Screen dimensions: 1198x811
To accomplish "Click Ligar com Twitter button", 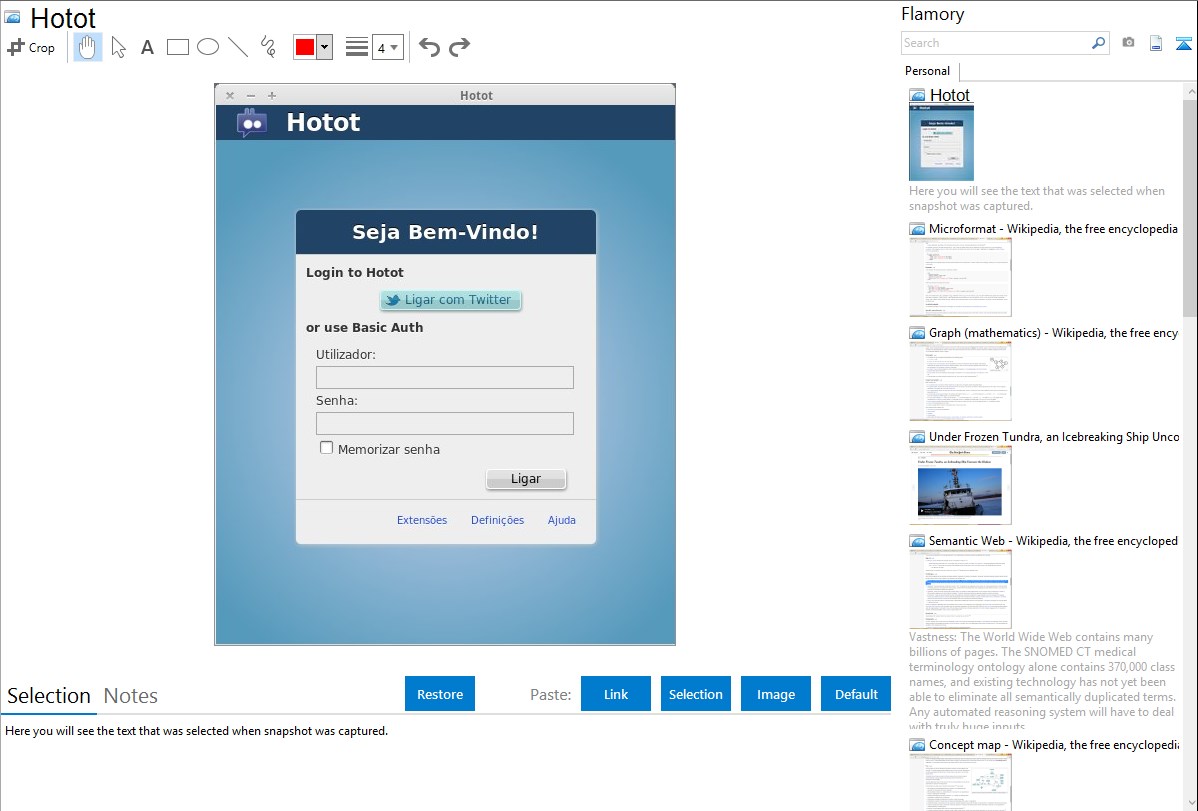I will coord(451,300).
